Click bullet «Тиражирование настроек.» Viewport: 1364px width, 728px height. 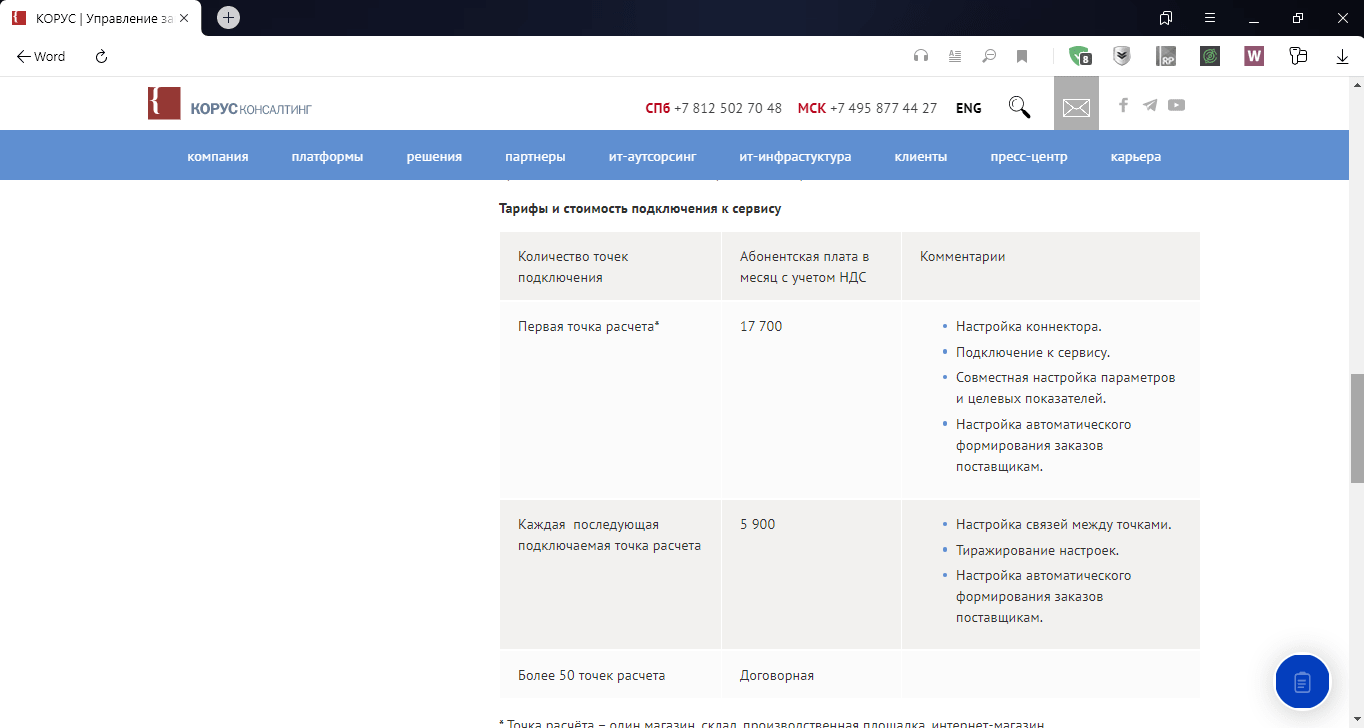click(x=1037, y=550)
